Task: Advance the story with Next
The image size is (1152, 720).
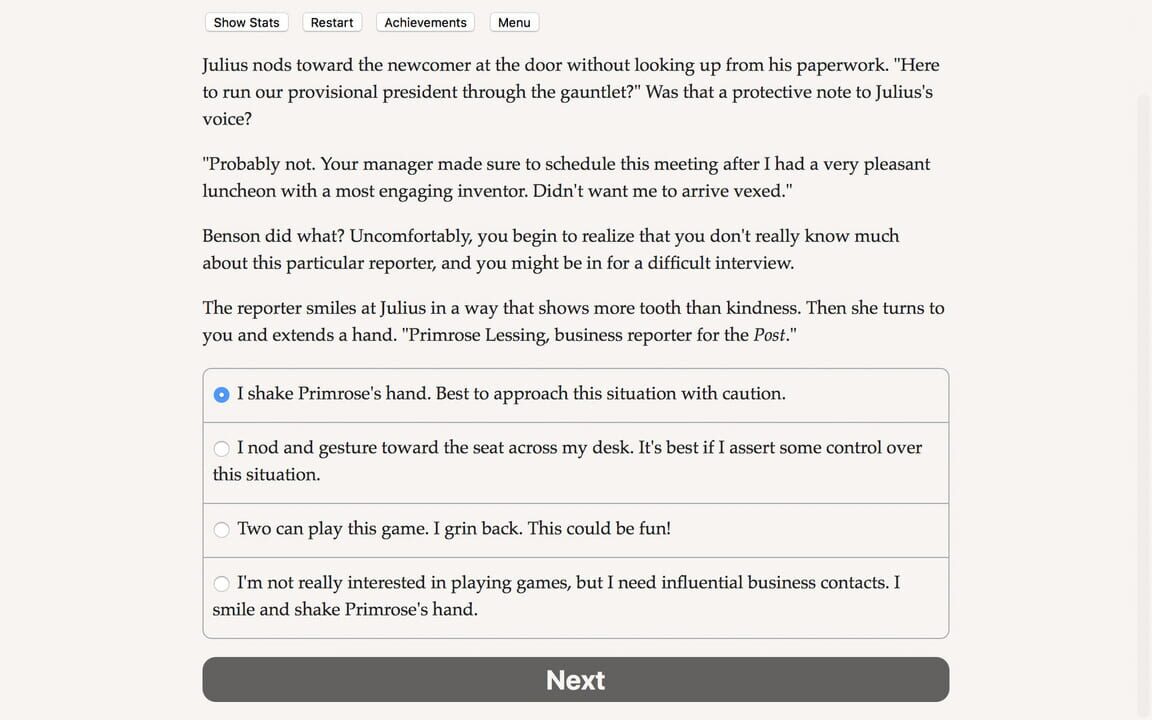Action: point(575,679)
